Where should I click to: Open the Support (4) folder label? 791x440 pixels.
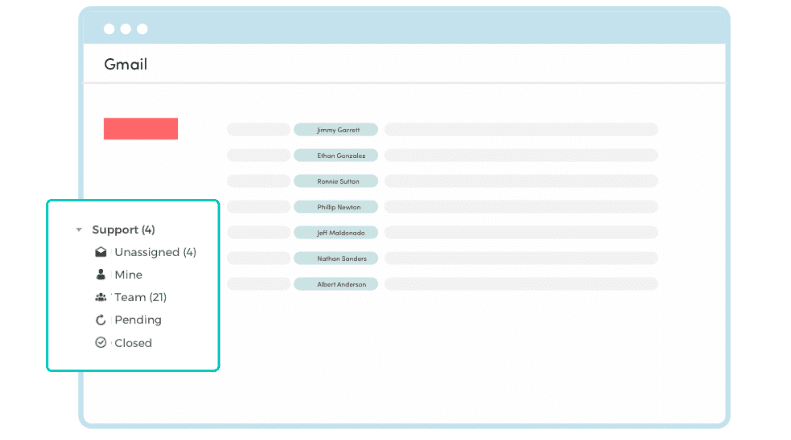123,230
